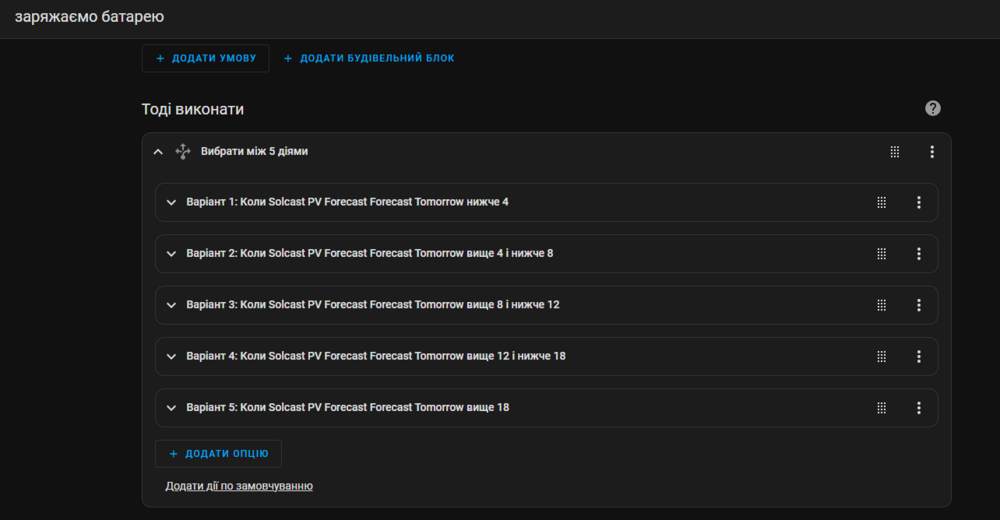
Task: Expand Варіант 5 (forecast вище 18)
Action: [171, 408]
